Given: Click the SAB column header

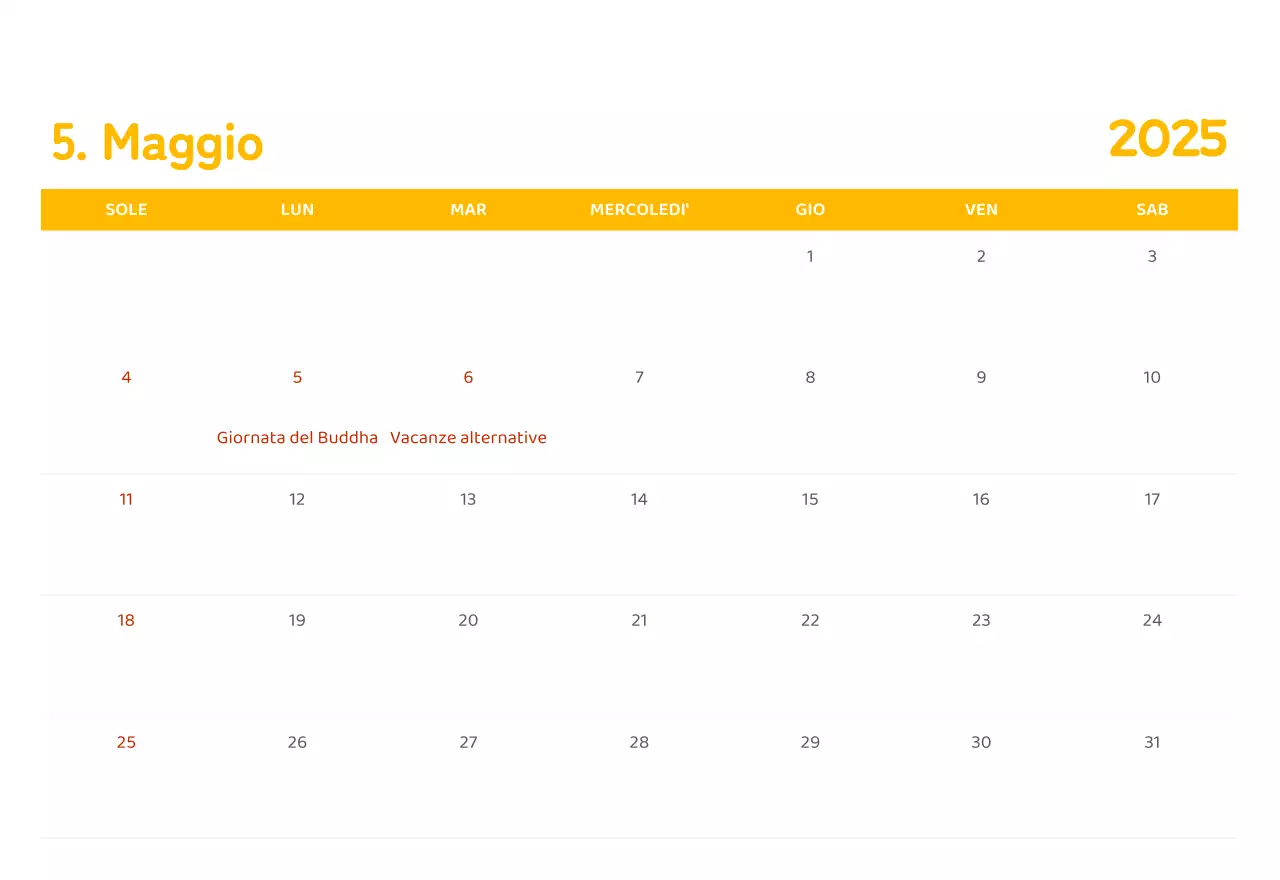Looking at the screenshot, I should 1152,209.
